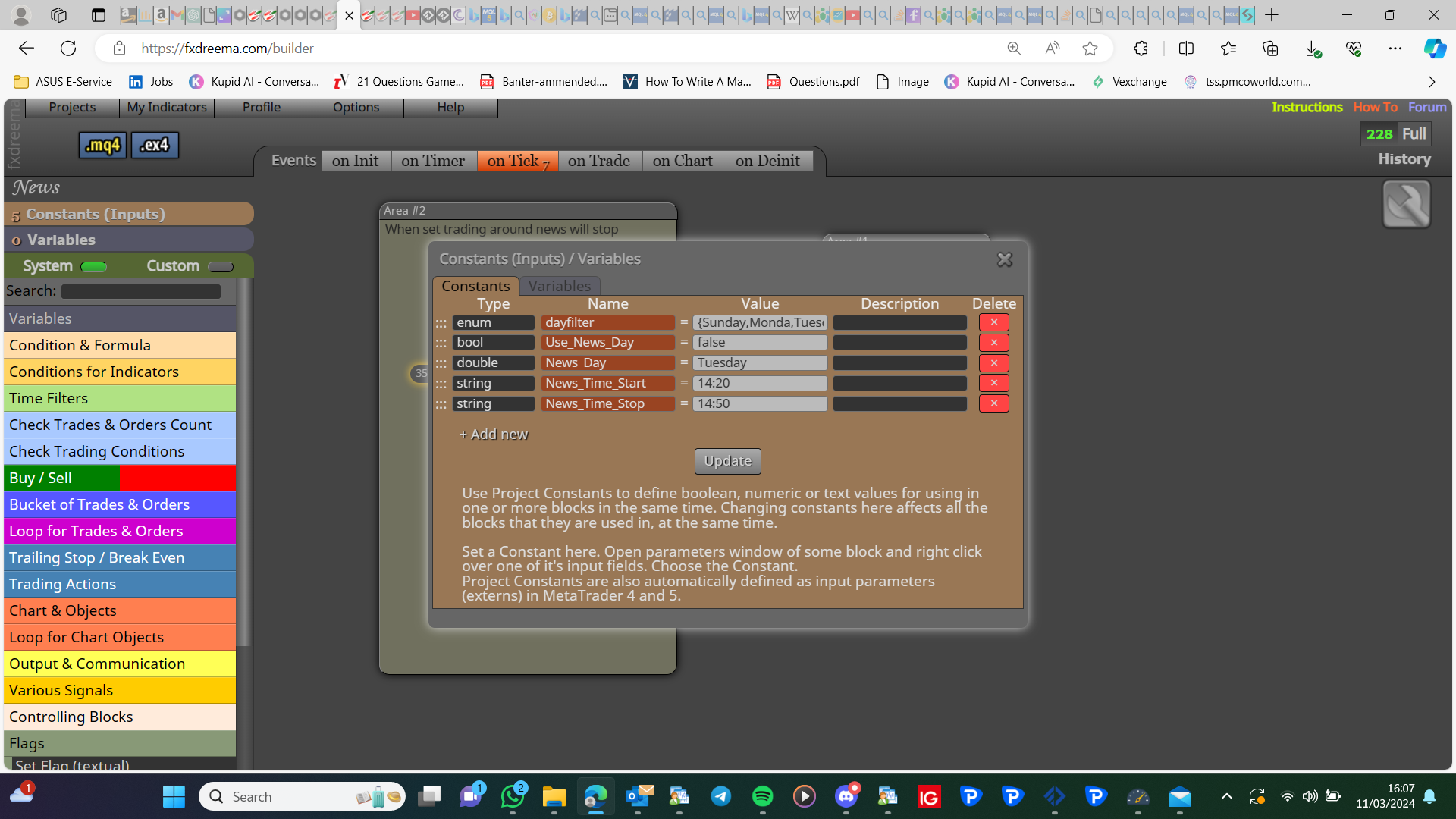Image resolution: width=1456 pixels, height=819 pixels.
Task: Click the blocks Search field
Action: click(141, 291)
